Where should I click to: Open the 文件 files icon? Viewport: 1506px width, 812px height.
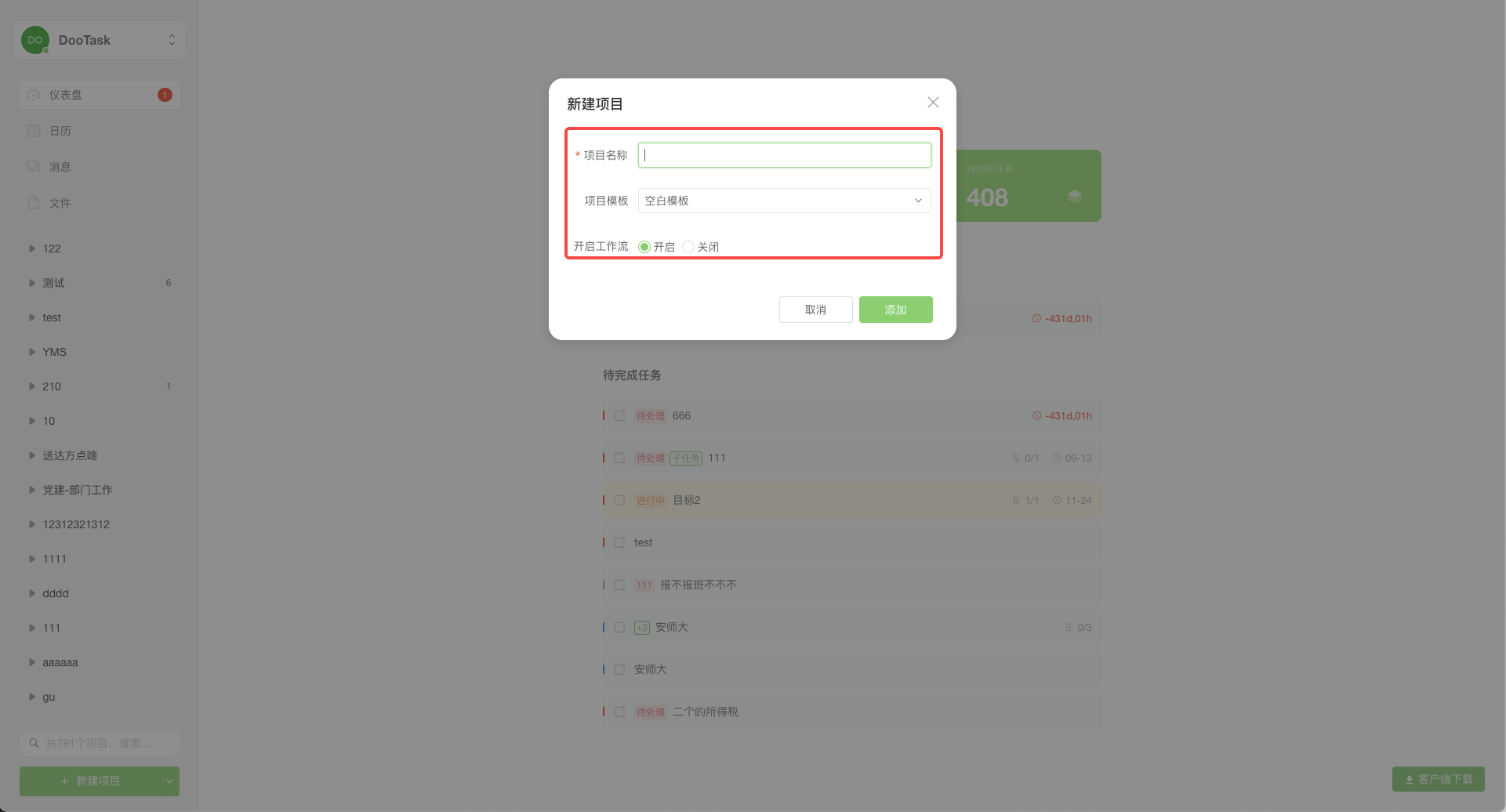(33, 202)
